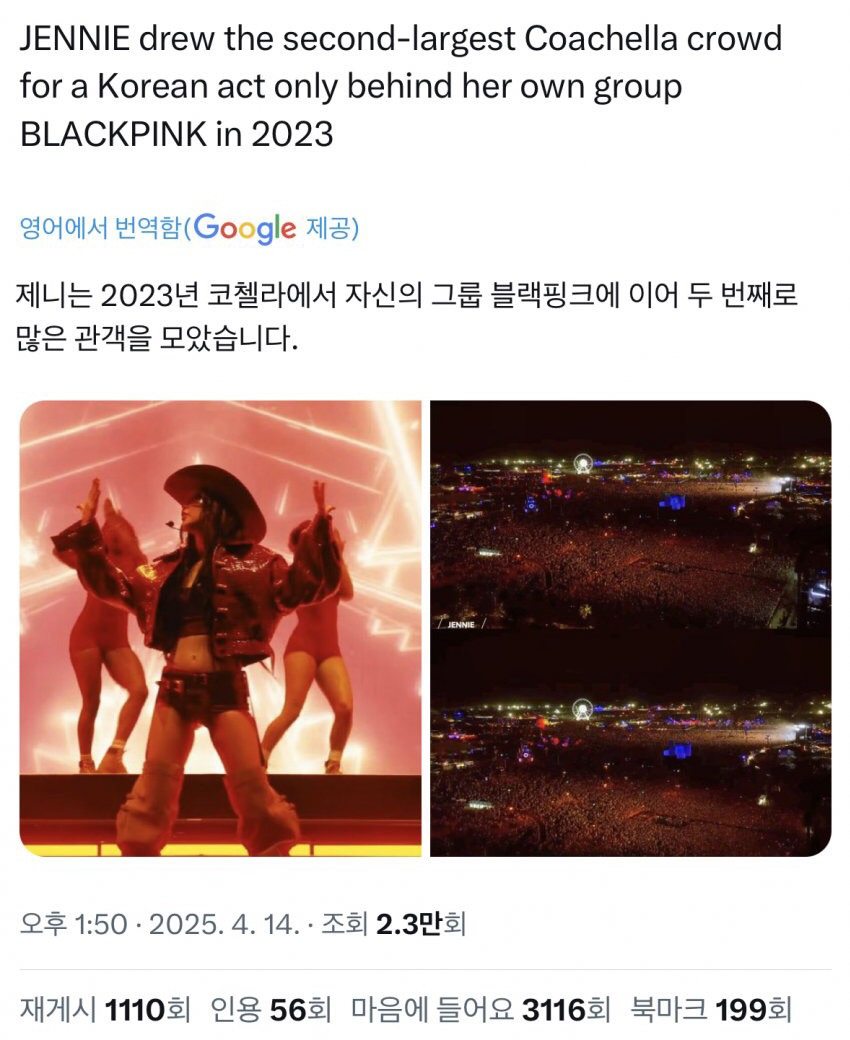Open the quotes count 인용 56회

(x=271, y=1009)
